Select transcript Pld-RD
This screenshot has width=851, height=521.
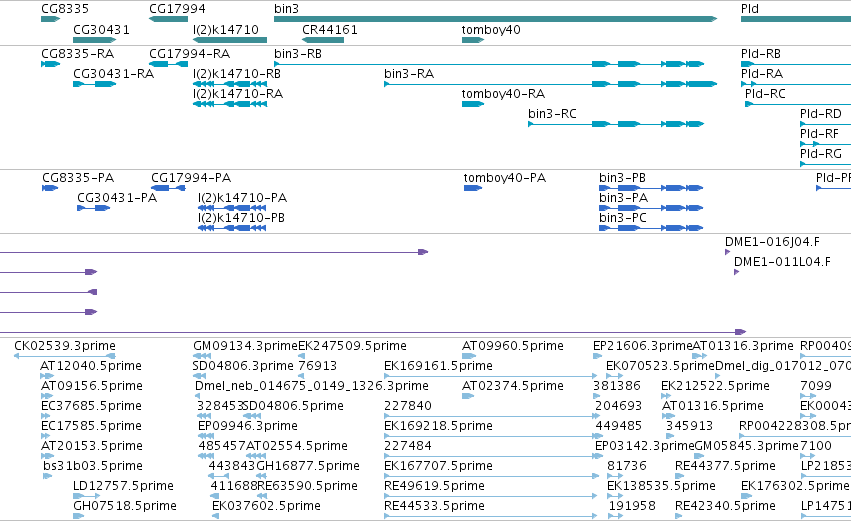[821, 114]
